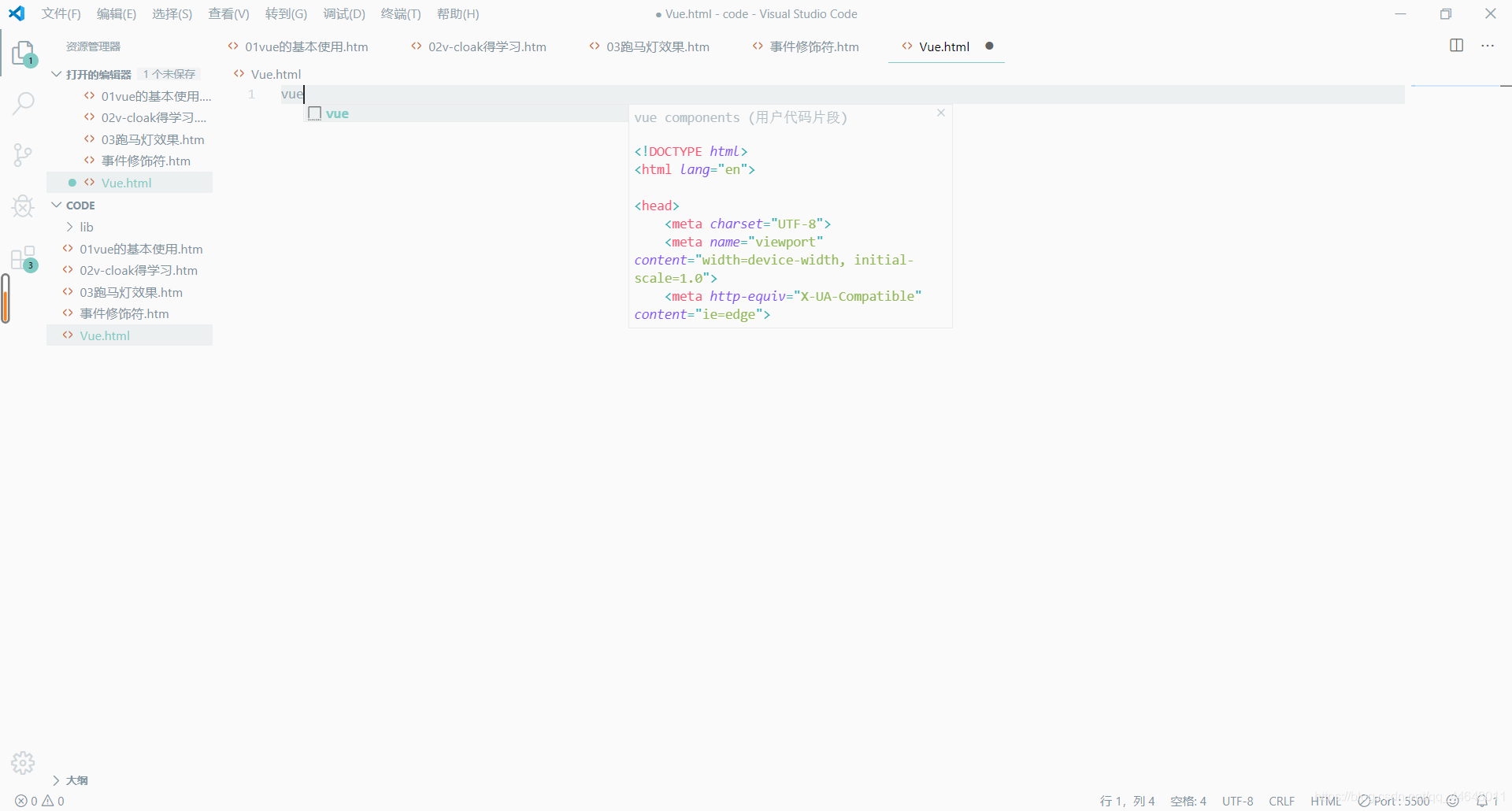Screen dimensions: 1512x811
Task: Switch to the 02v-cloak得学习.htm tab
Action: coord(487,46)
